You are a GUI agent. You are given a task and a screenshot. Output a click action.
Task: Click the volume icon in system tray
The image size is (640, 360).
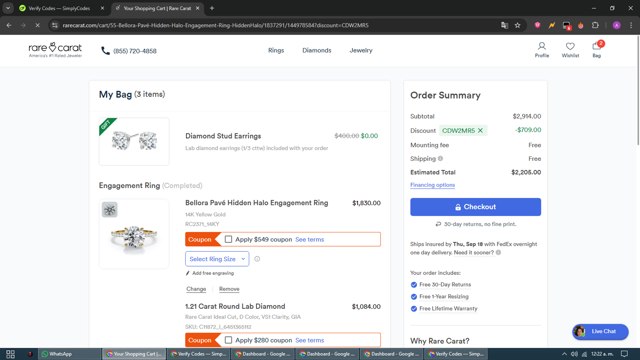tap(574, 354)
